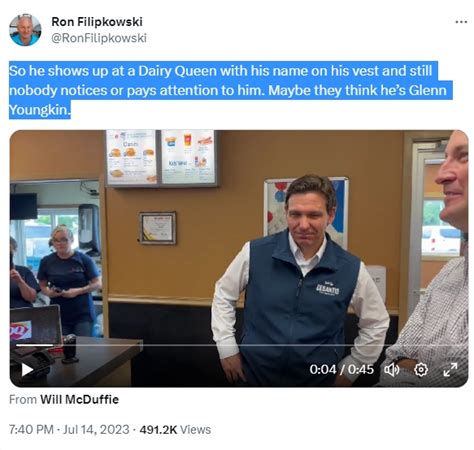The width and height of the screenshot is (474, 450).
Task: Click the highlighted tweet text
Action: tap(230, 90)
